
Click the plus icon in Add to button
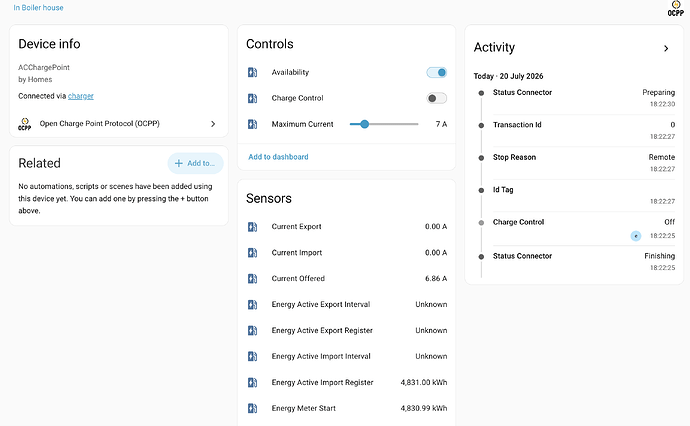click(178, 163)
